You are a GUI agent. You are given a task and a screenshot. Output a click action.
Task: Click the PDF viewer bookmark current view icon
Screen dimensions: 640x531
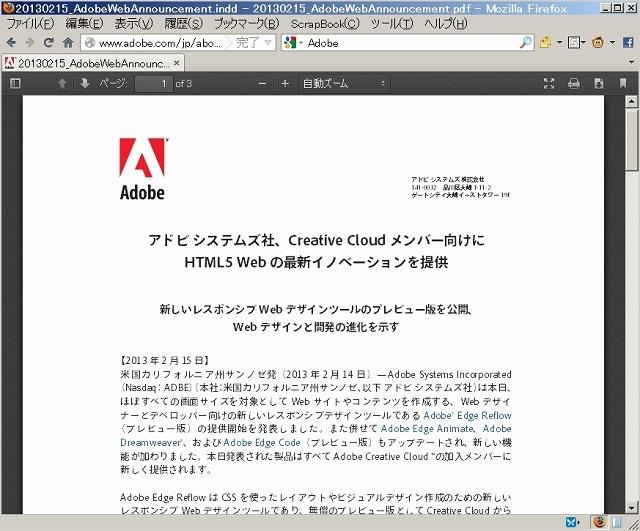point(623,84)
